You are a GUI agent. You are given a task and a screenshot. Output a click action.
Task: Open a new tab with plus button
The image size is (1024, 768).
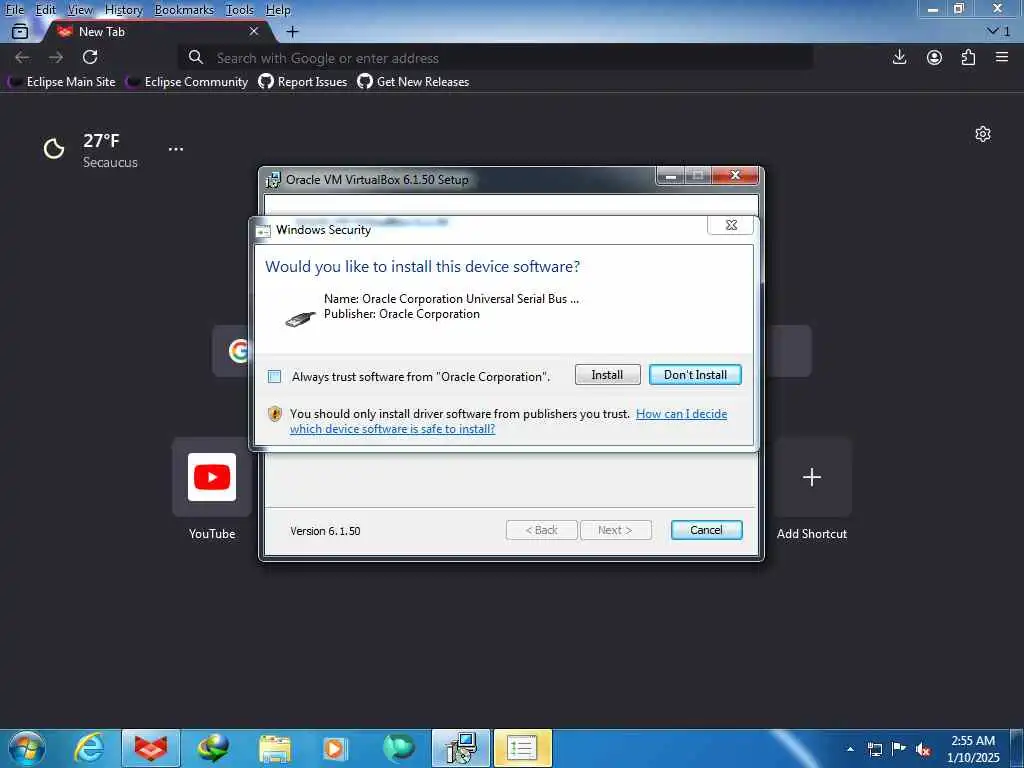coord(292,31)
